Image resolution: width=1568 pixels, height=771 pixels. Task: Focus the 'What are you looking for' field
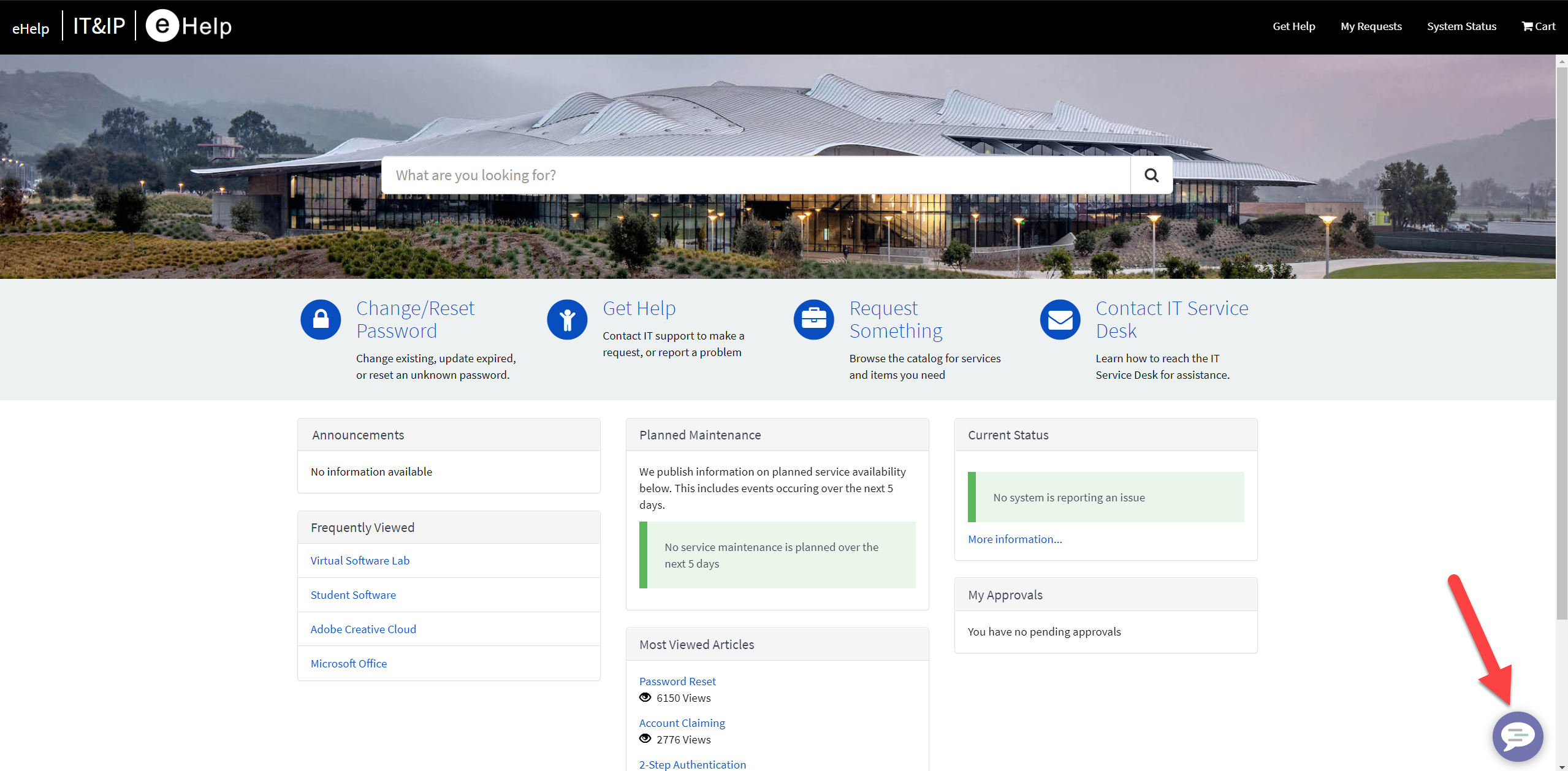[x=755, y=175]
